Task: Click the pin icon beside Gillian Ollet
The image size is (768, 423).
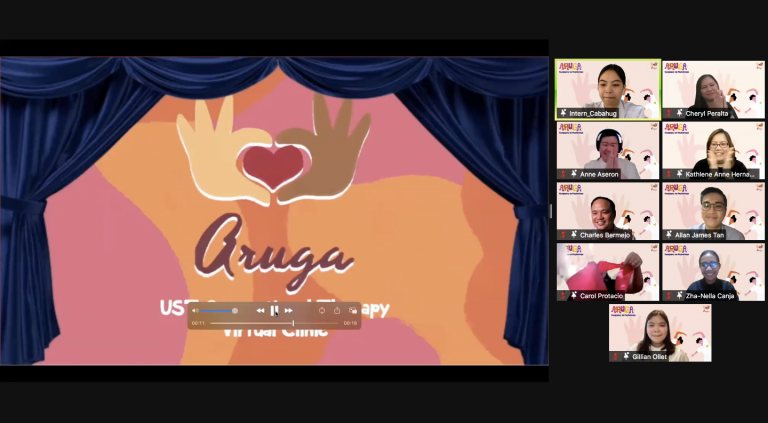Action: 626,356
